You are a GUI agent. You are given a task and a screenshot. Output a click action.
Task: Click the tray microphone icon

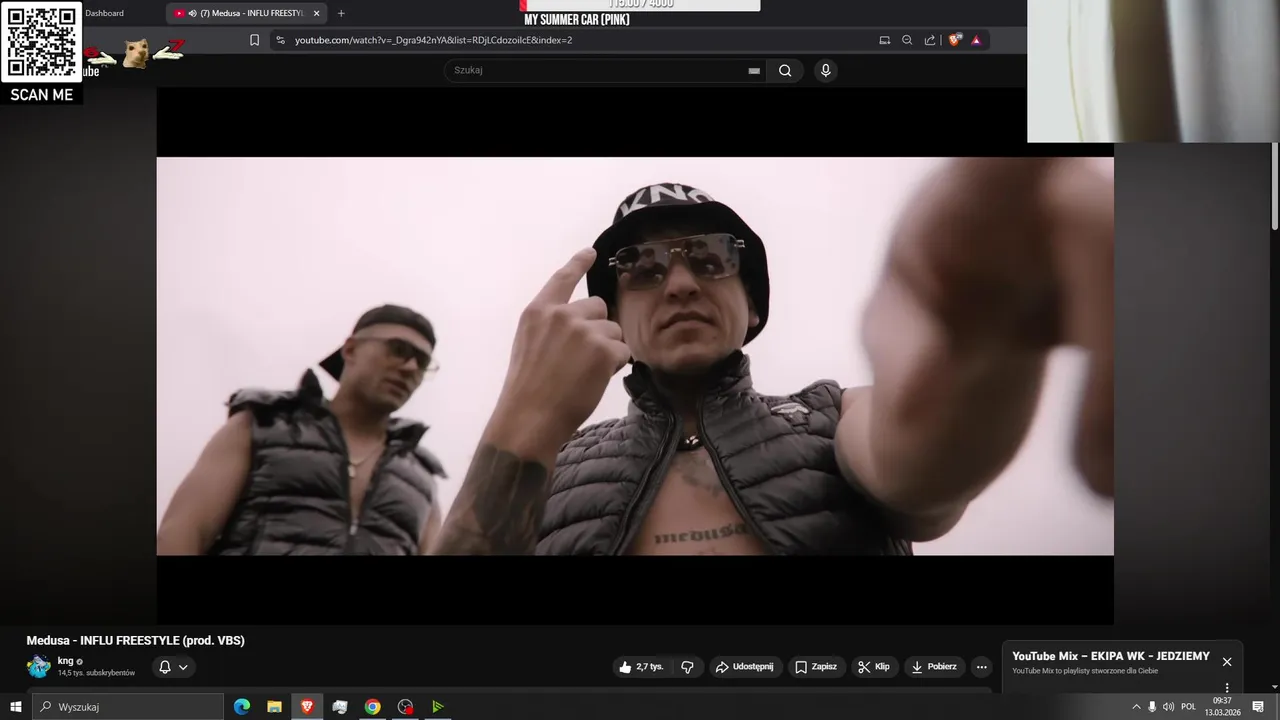click(x=1152, y=707)
